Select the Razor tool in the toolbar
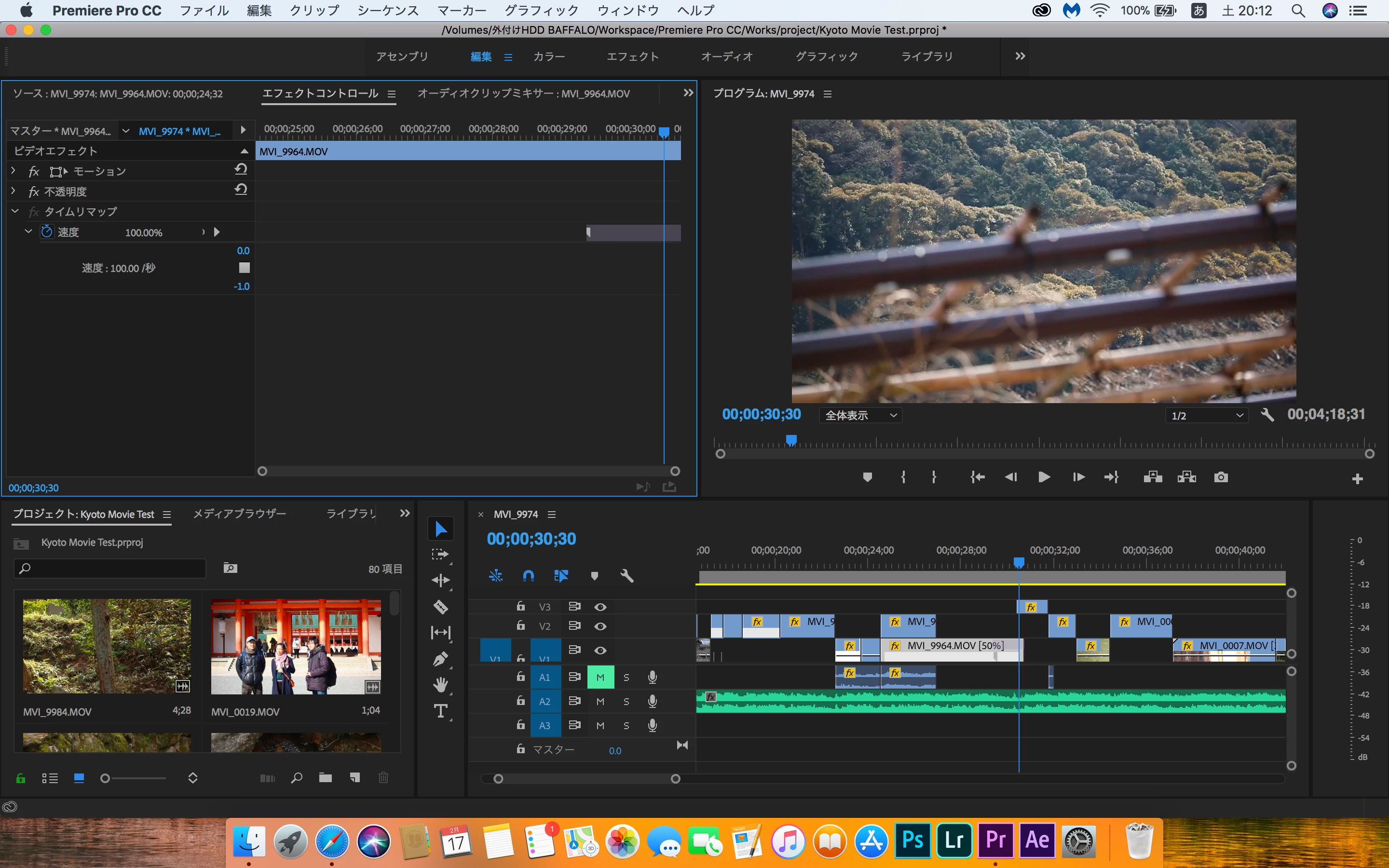 click(440, 607)
